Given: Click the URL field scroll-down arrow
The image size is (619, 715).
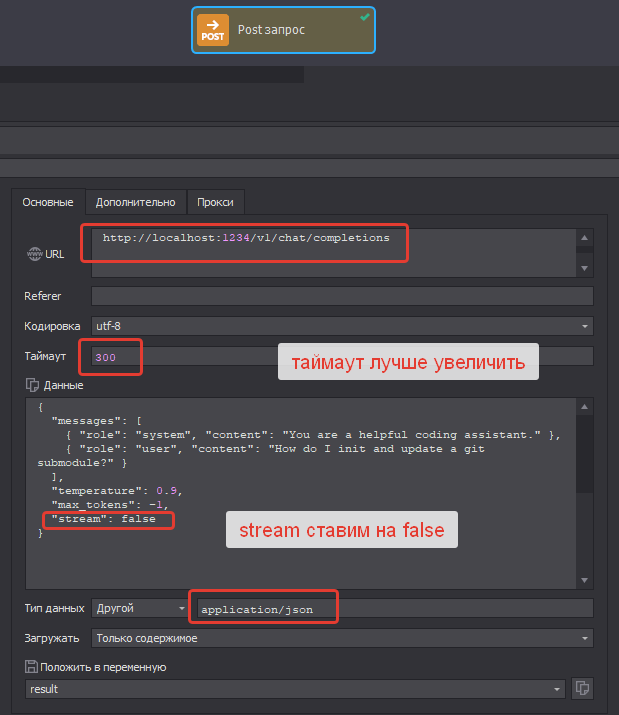Looking at the screenshot, I should pyautogui.click(x=584, y=268).
